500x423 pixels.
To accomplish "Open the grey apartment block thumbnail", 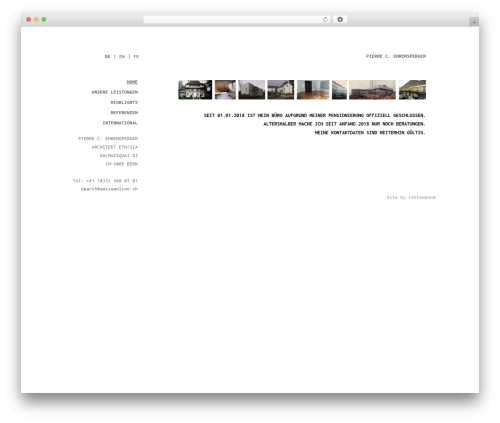I will click(x=252, y=90).
